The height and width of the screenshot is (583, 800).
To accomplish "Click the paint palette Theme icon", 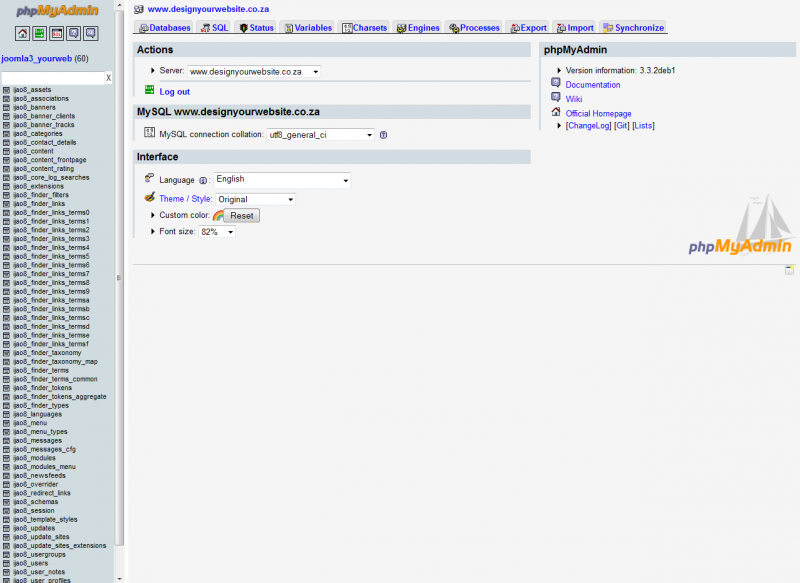I will [149, 197].
